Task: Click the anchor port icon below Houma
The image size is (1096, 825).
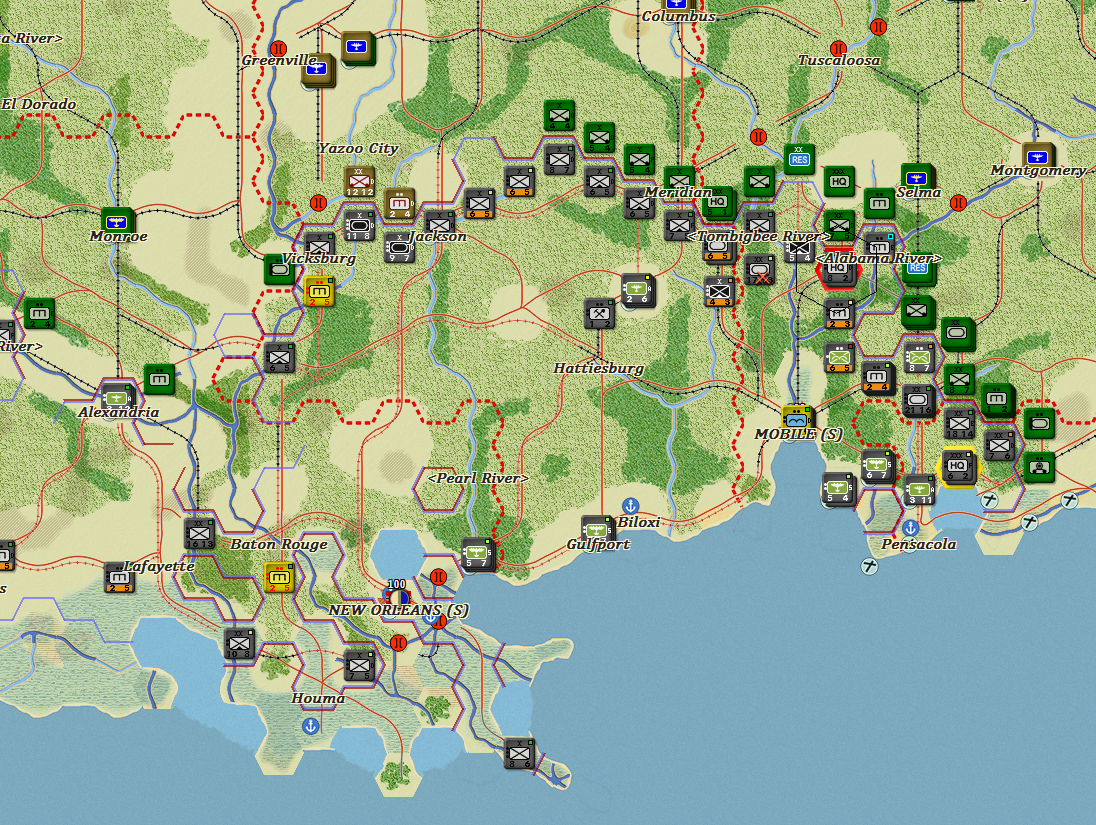Action: (x=311, y=726)
